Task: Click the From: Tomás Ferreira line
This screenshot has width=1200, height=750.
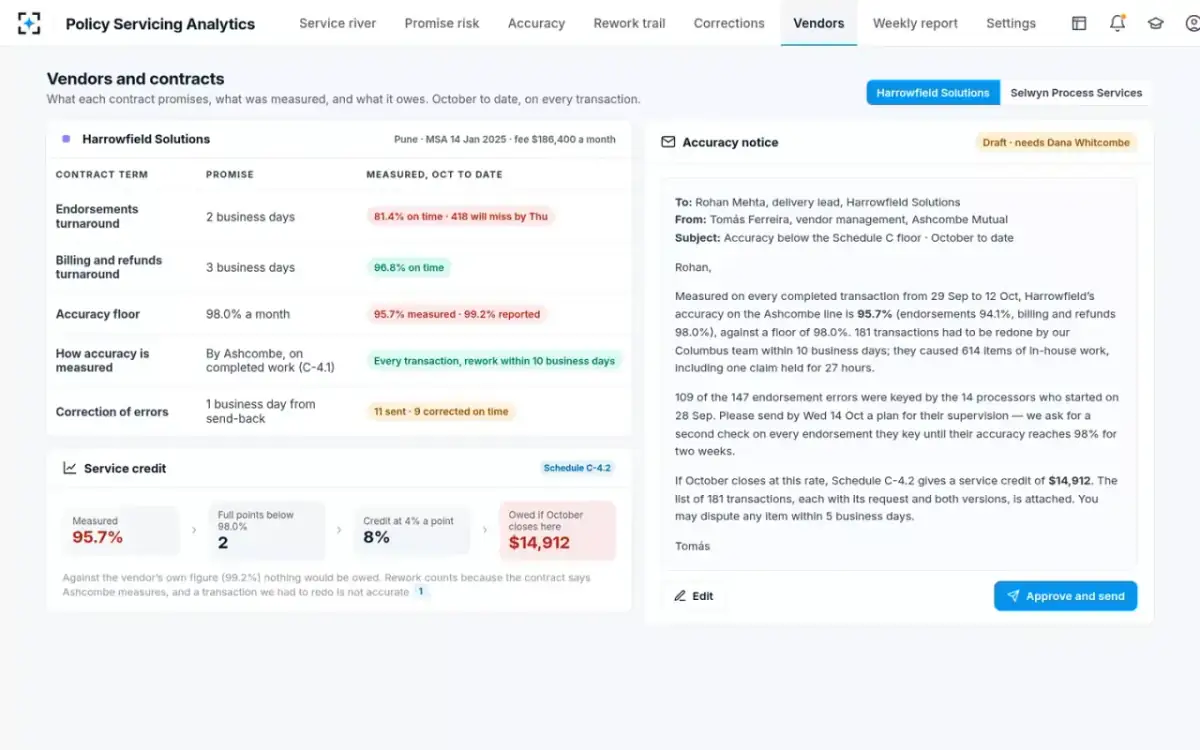Action: click(x=841, y=220)
